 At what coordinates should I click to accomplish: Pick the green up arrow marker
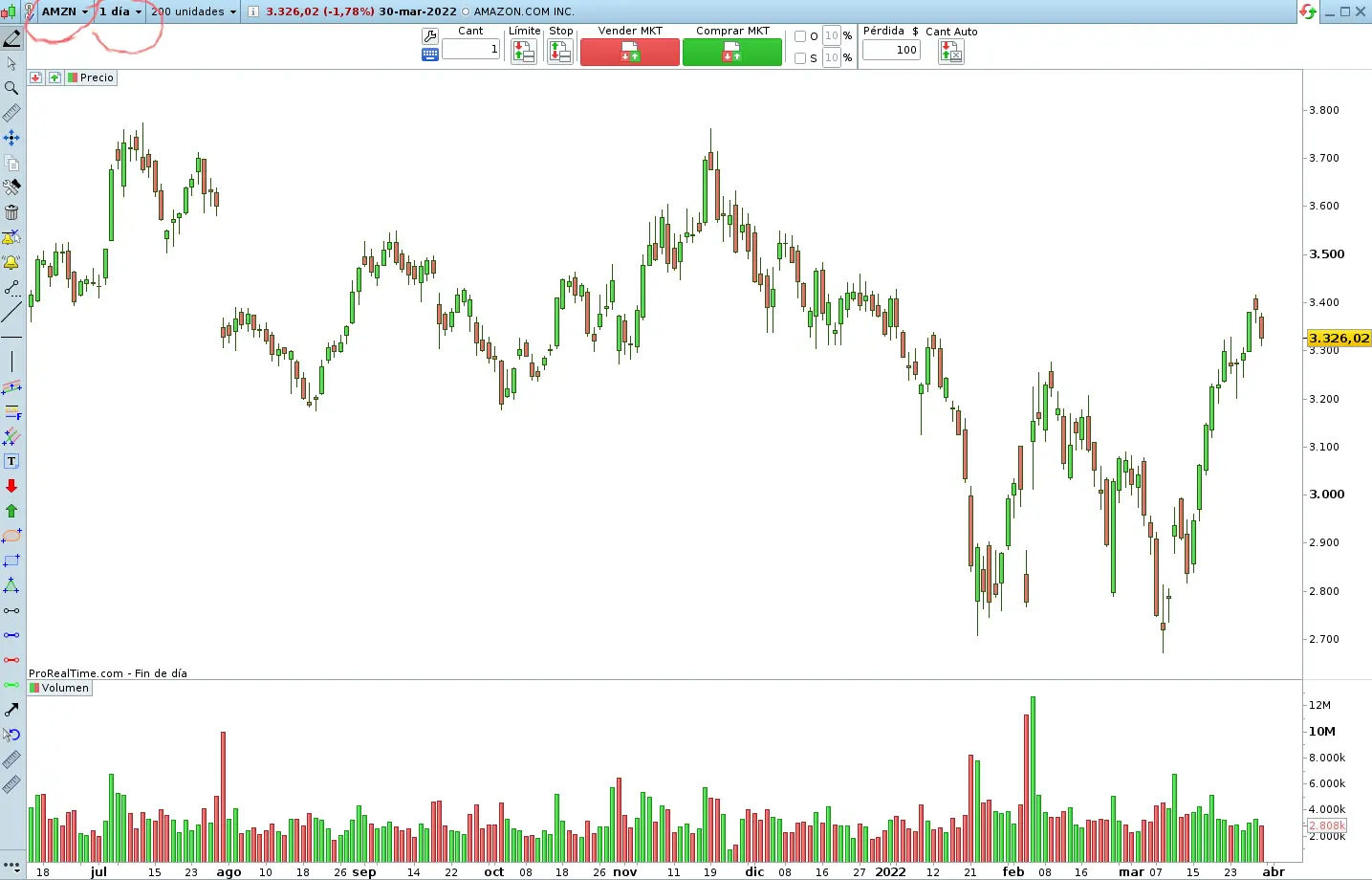11,511
